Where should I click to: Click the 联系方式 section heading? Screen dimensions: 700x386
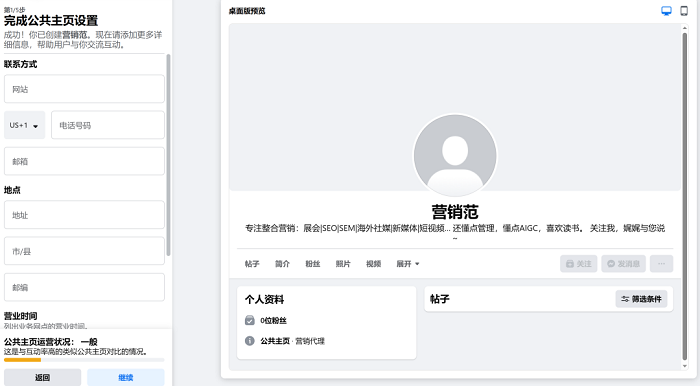coord(21,64)
